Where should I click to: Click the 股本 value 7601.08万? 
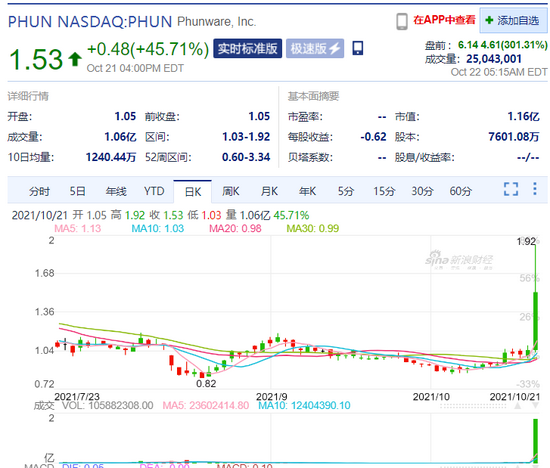pyautogui.click(x=514, y=137)
